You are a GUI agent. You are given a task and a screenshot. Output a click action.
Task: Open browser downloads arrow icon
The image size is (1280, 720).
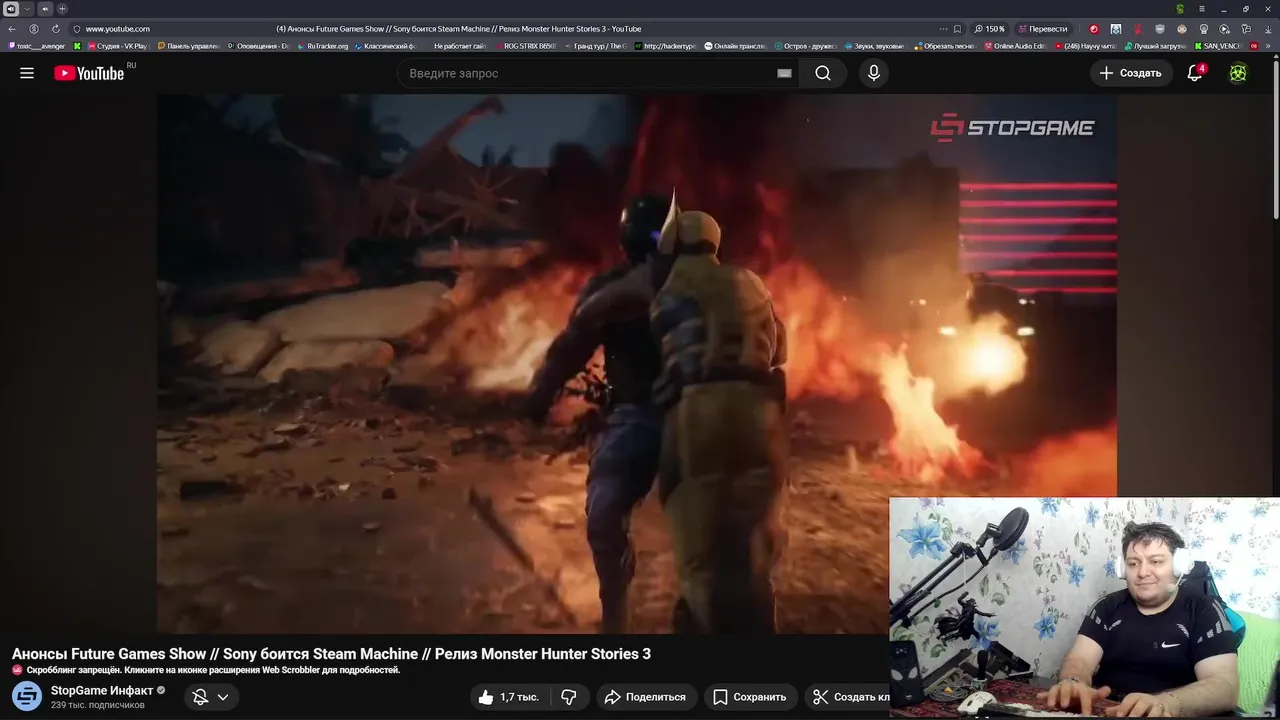click(x=1268, y=29)
